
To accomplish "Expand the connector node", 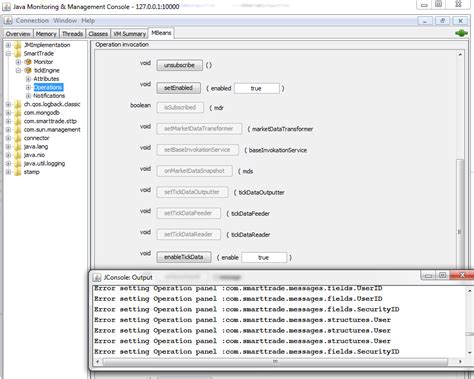I will coord(8,138).
